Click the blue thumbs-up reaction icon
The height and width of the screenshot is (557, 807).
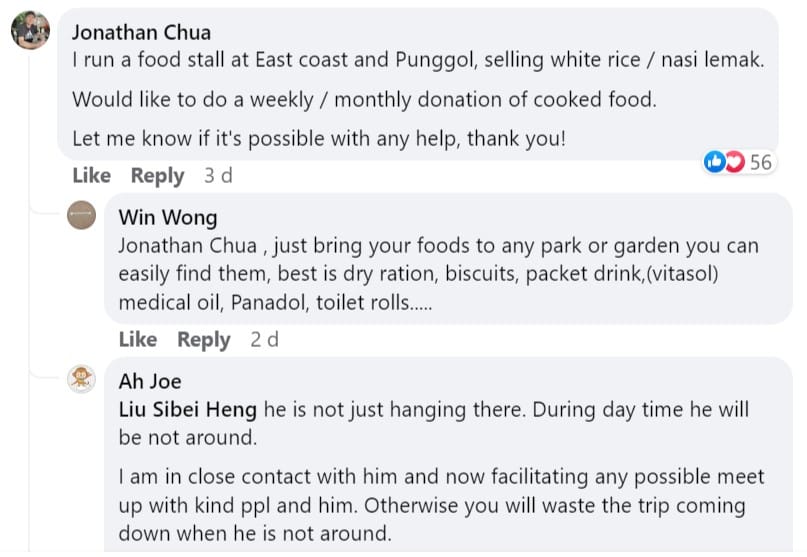[x=714, y=162]
